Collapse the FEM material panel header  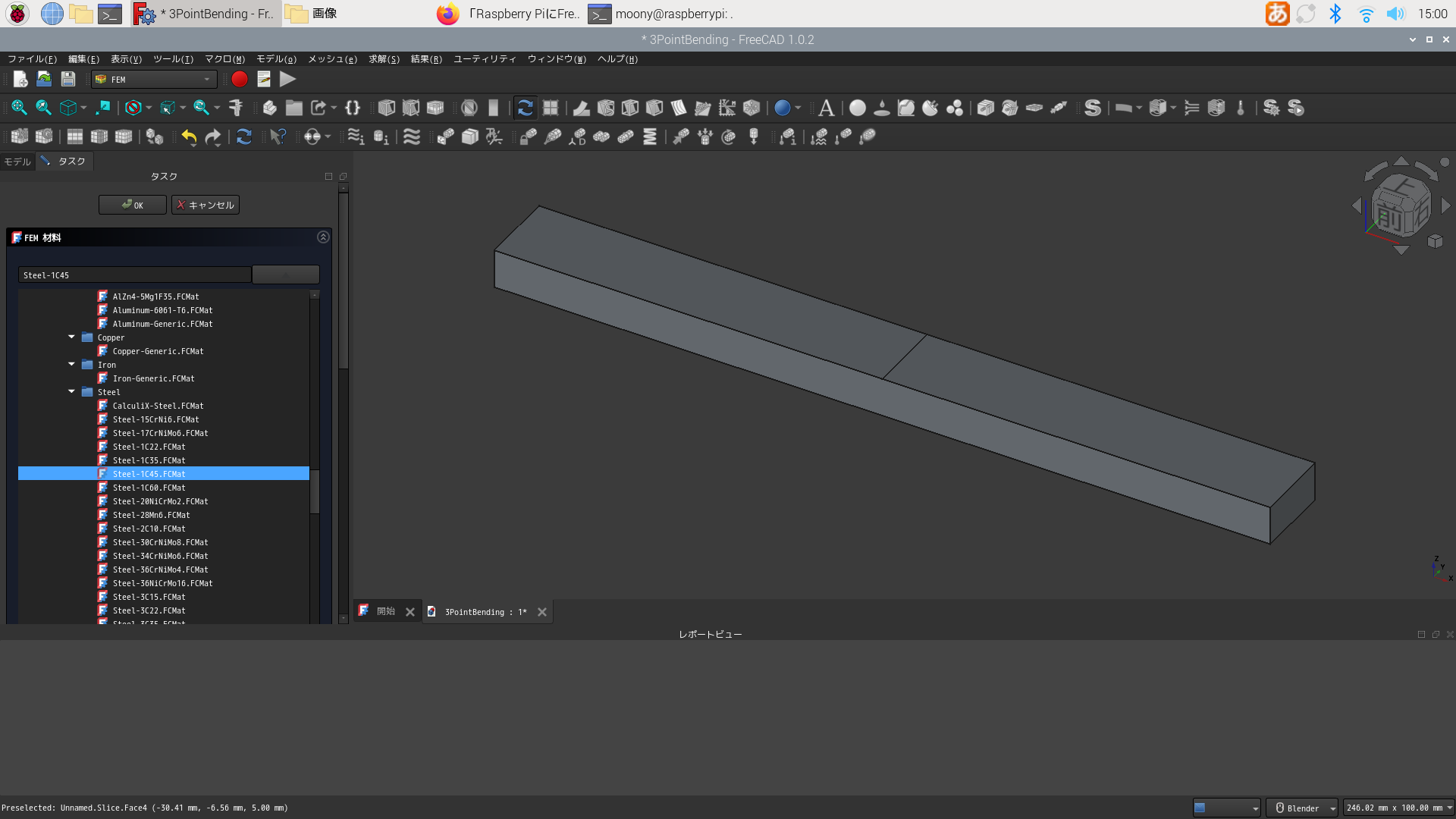pos(323,237)
